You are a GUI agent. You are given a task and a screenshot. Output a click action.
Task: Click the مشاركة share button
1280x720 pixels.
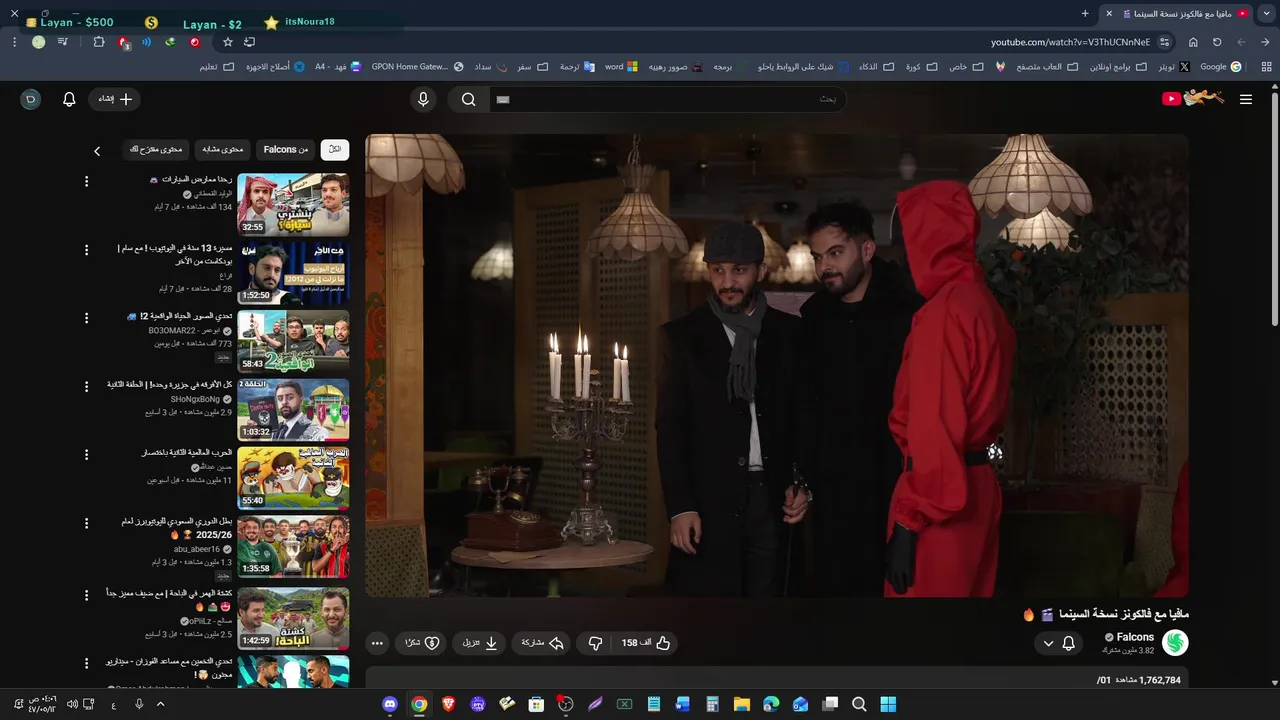[543, 643]
